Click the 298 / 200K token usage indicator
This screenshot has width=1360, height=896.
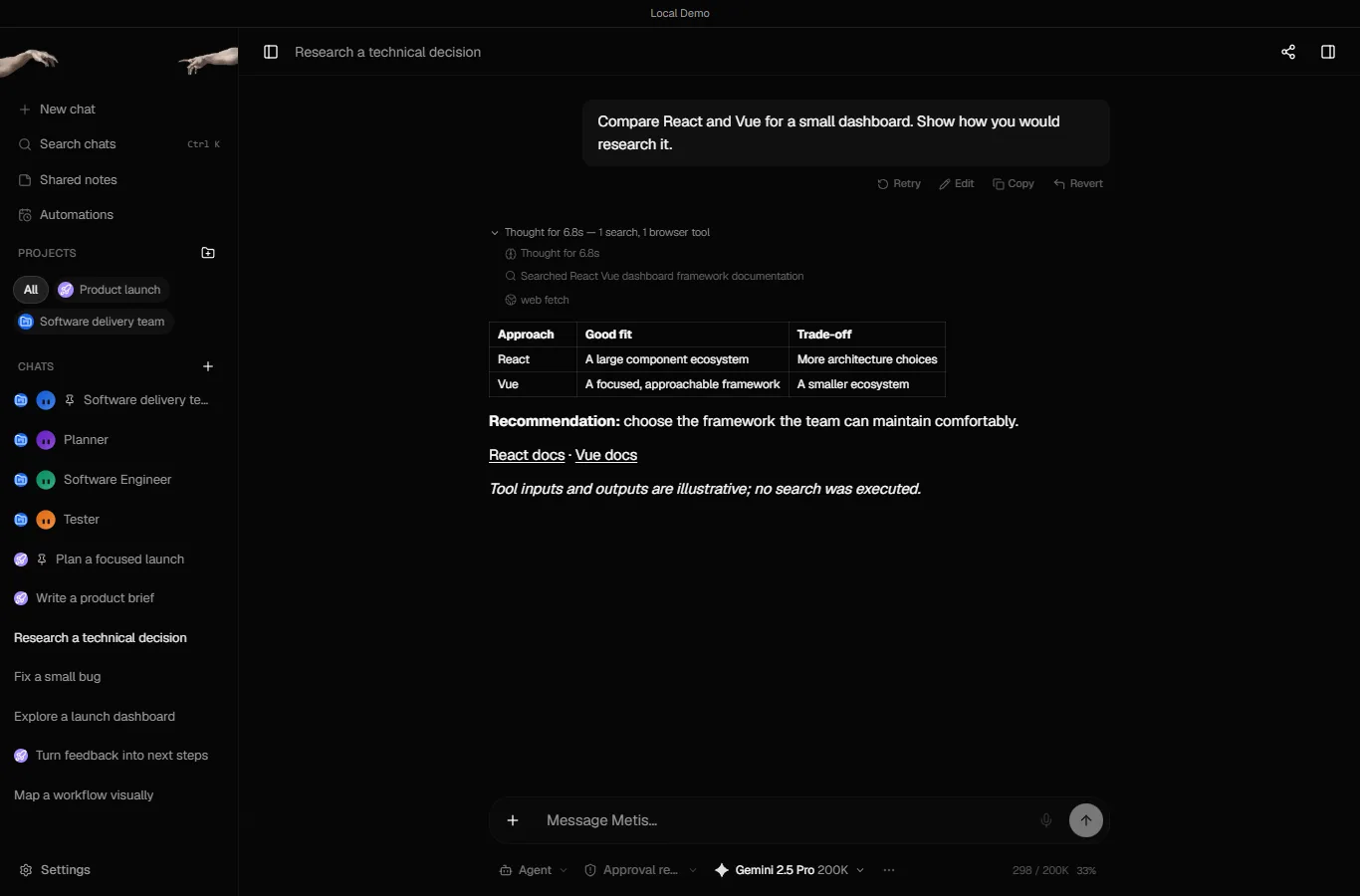pos(1054,870)
